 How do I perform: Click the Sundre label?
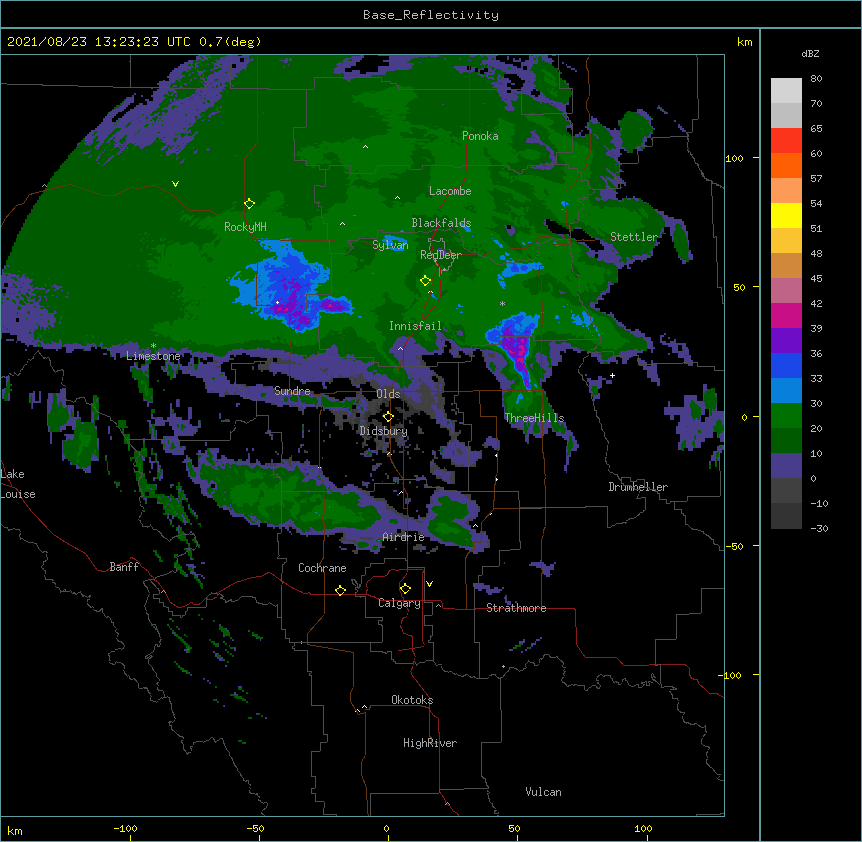click(292, 391)
